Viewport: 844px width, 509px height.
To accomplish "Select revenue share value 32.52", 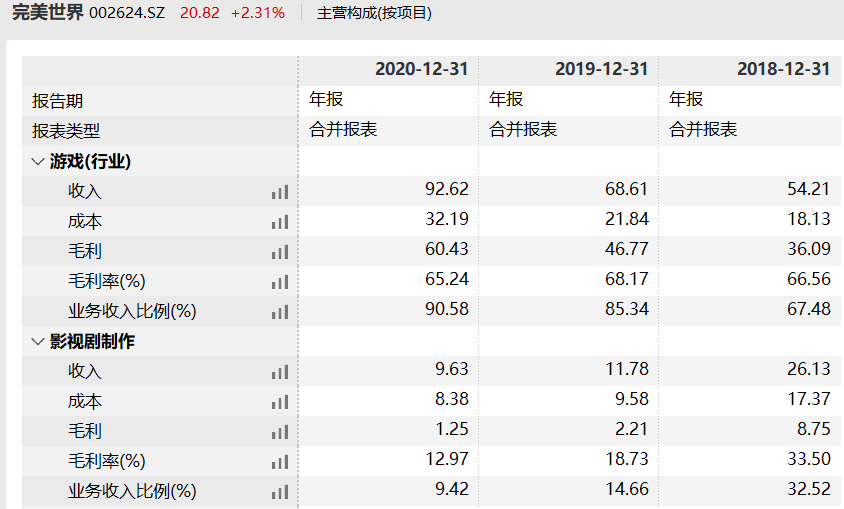I will [808, 489].
